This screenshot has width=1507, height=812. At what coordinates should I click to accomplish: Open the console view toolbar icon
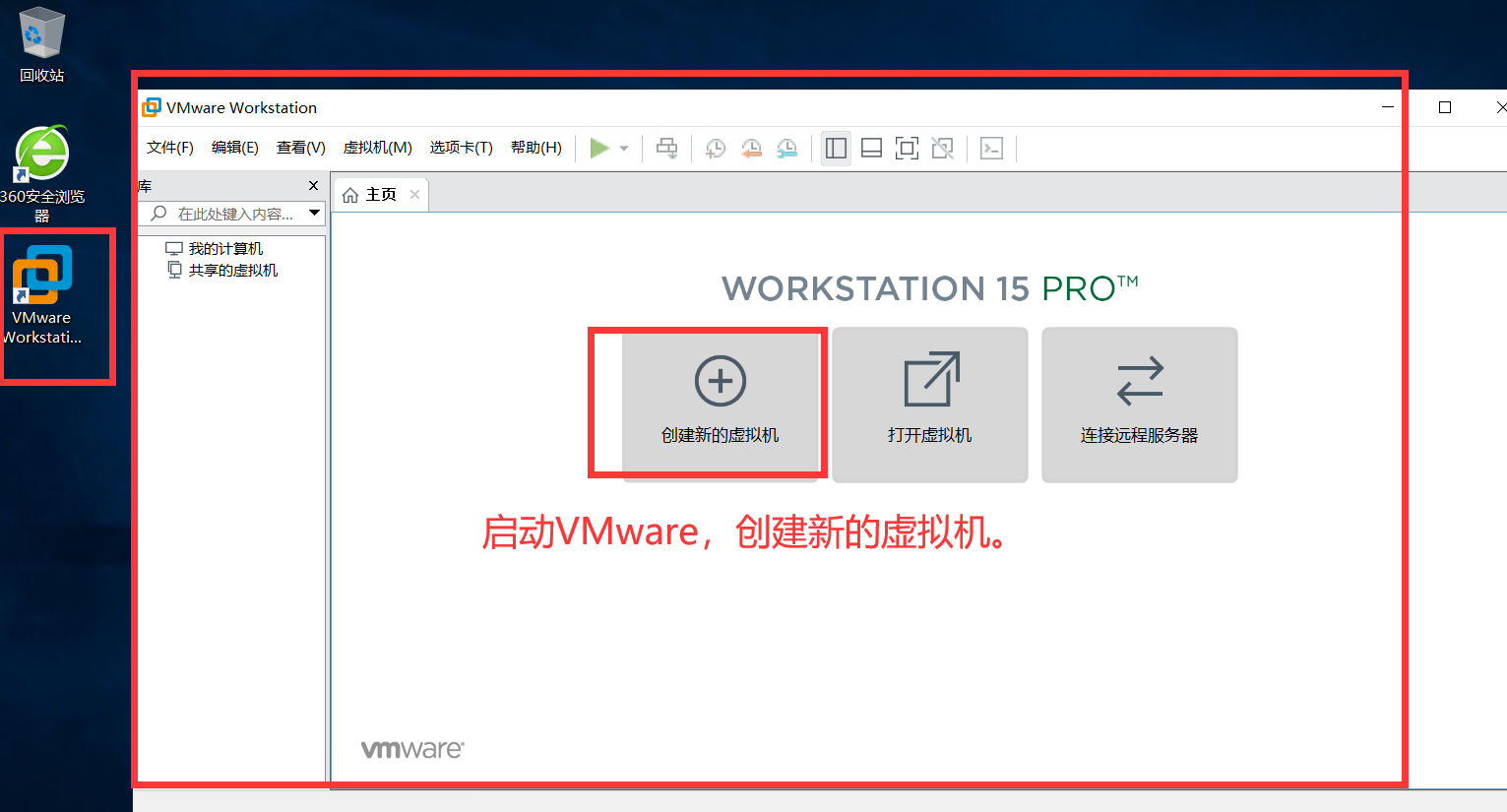click(991, 148)
